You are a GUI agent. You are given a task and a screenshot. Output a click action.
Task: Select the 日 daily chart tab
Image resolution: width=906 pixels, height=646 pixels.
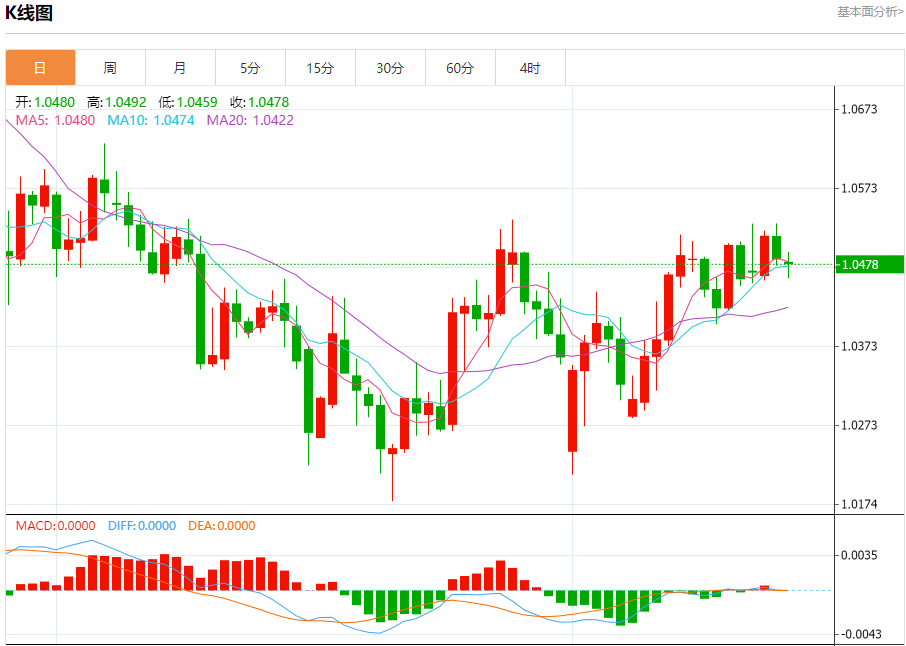coord(40,68)
